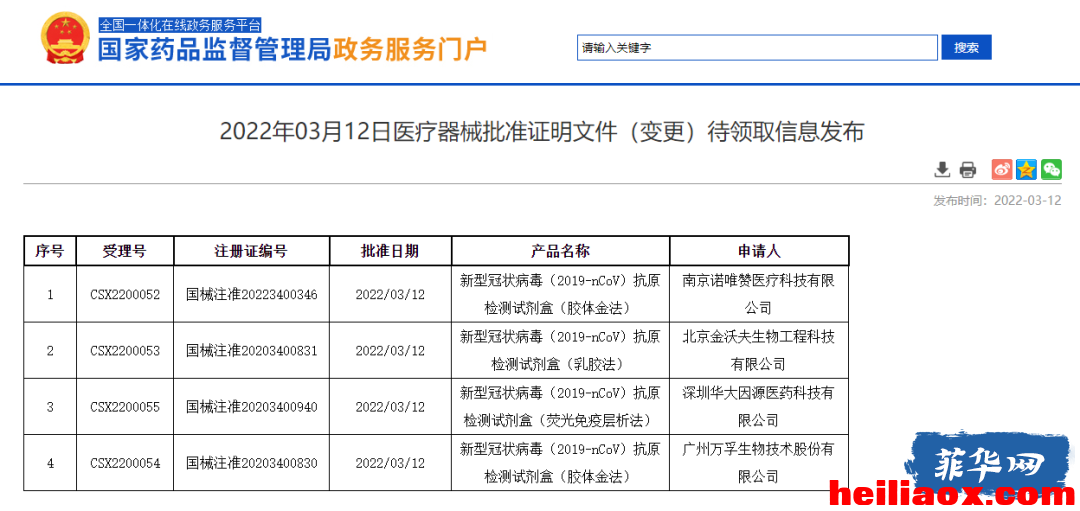The width and height of the screenshot is (1080, 511).
Task: Select cell CSX2200055
Action: click(x=125, y=407)
